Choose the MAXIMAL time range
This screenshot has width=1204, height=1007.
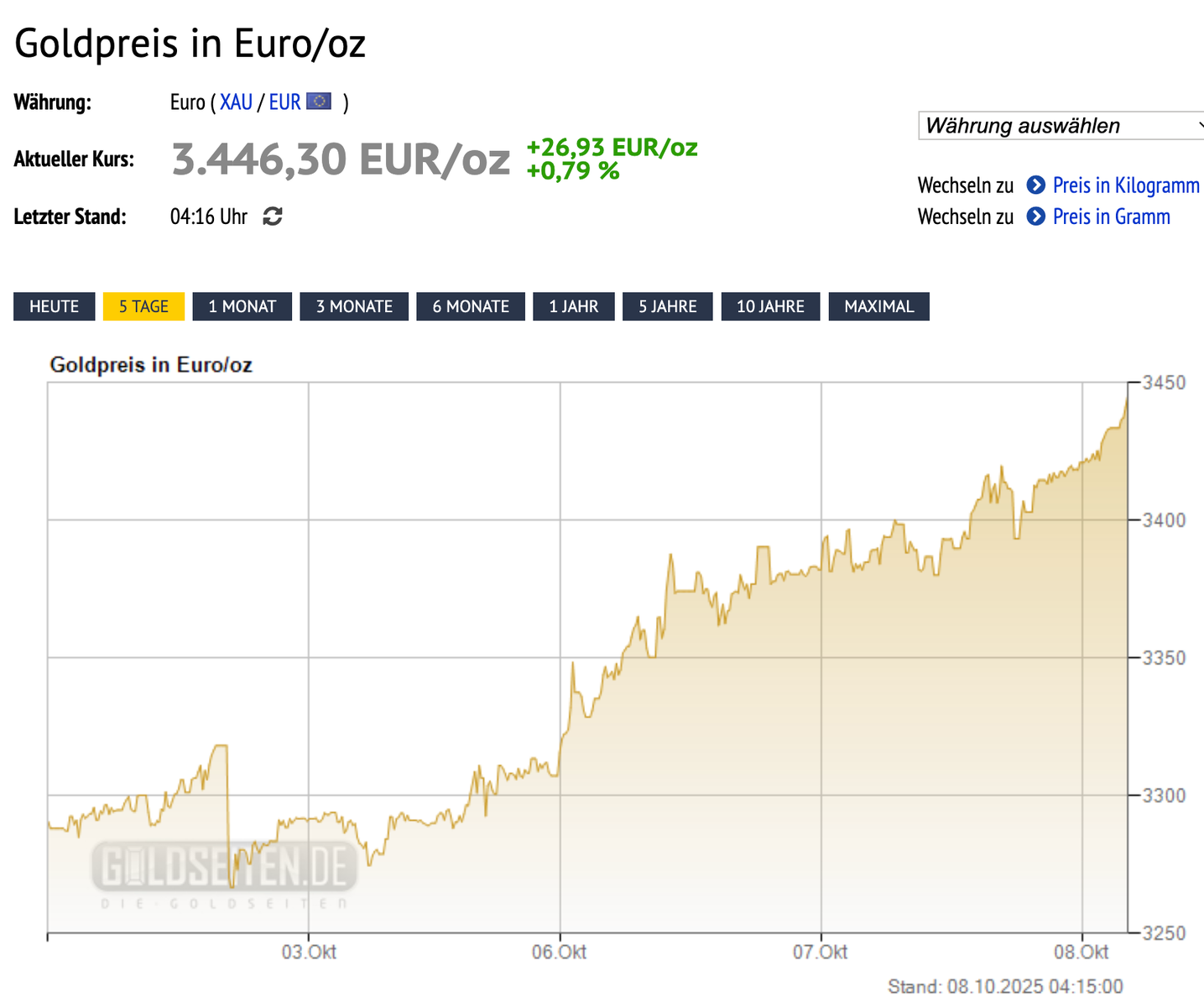click(878, 306)
